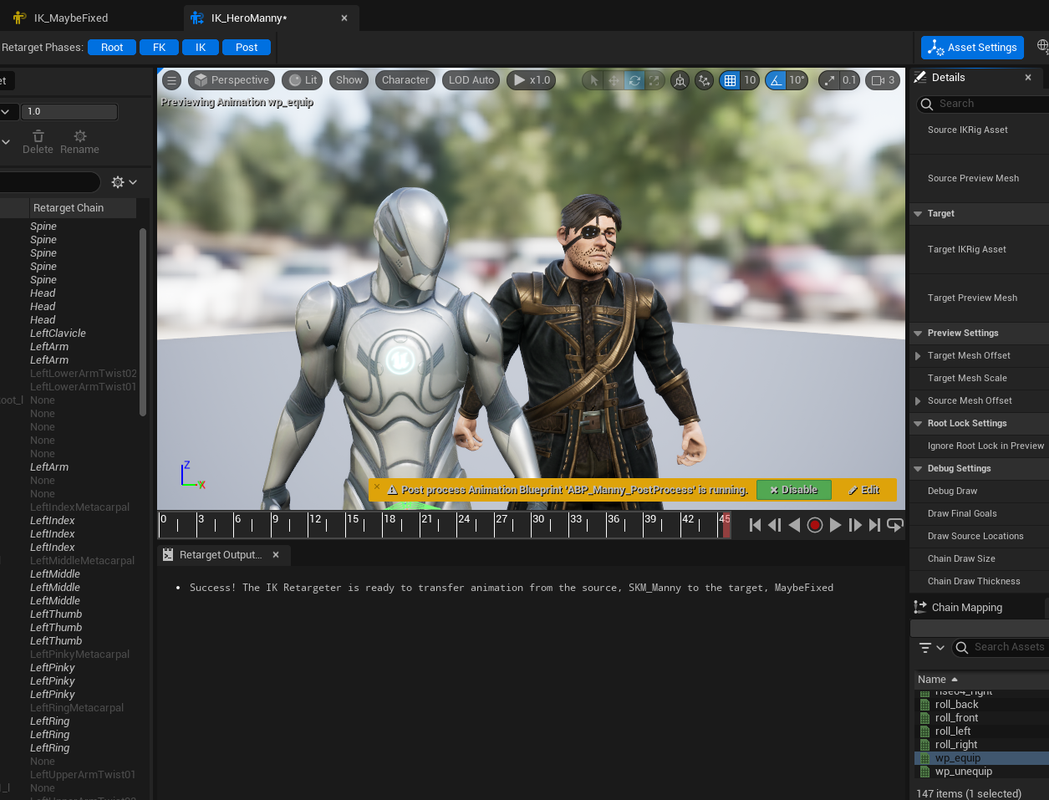Activate the rotate gizmo tool
The image size is (1049, 800).
click(x=634, y=80)
